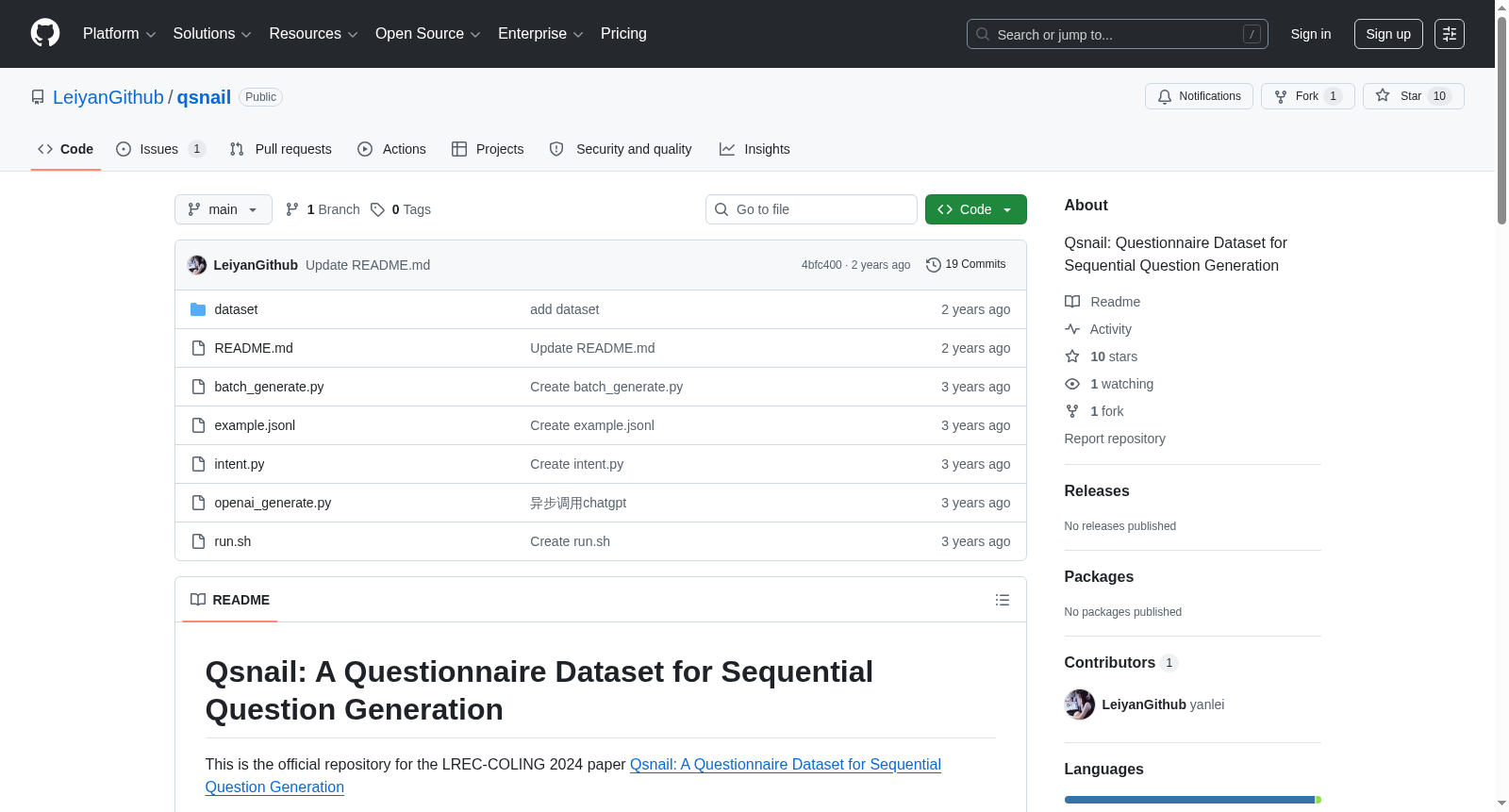Open commit 4bfc400 link
The height and width of the screenshot is (812, 1509).
821,265
